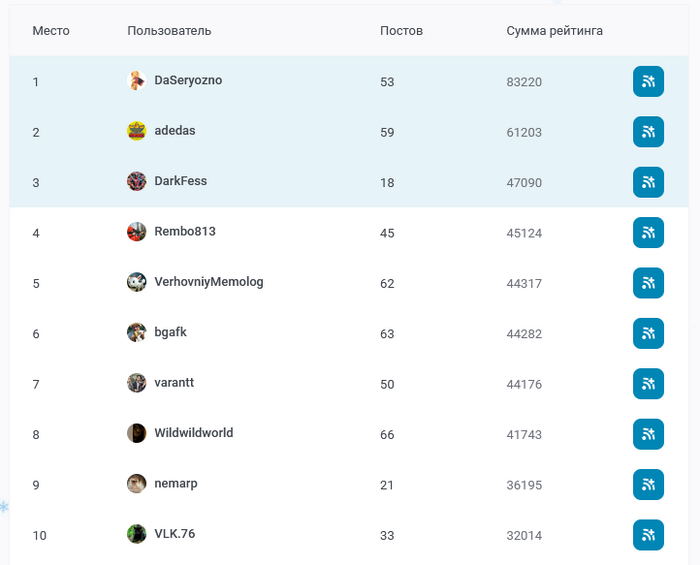Click post count 45 for Rembo813
The height and width of the screenshot is (565, 700).
tap(387, 233)
